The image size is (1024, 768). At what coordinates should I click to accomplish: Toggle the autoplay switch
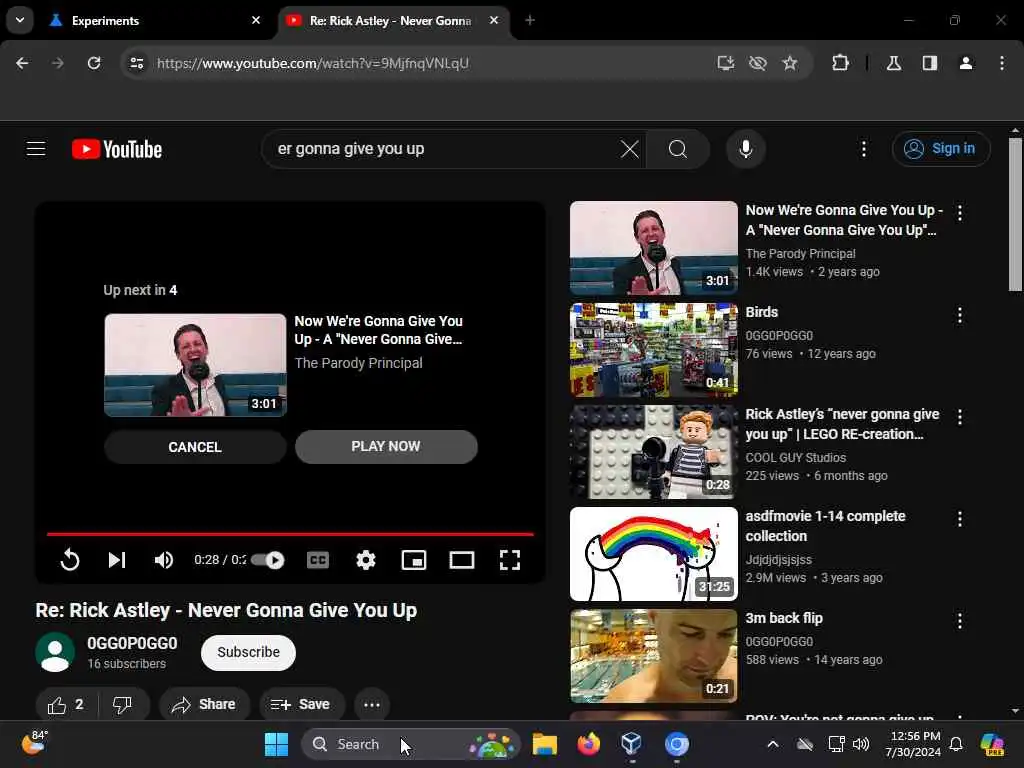(268, 560)
